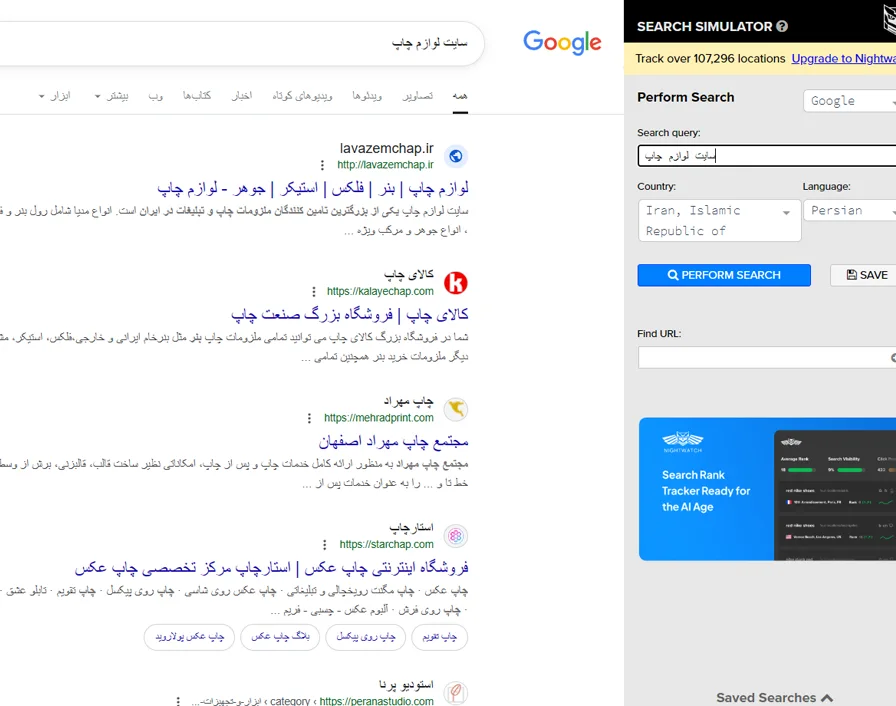This screenshot has height=706, width=896.
Task: Switch to the ویدیوهای کوتاه (Short videos) tab
Action: point(302,96)
